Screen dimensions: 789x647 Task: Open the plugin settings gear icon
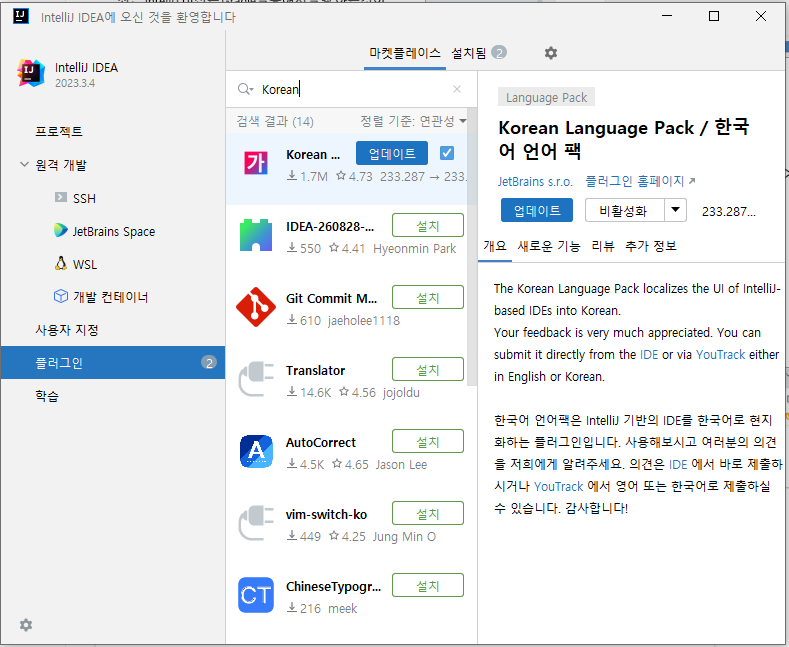(x=550, y=53)
